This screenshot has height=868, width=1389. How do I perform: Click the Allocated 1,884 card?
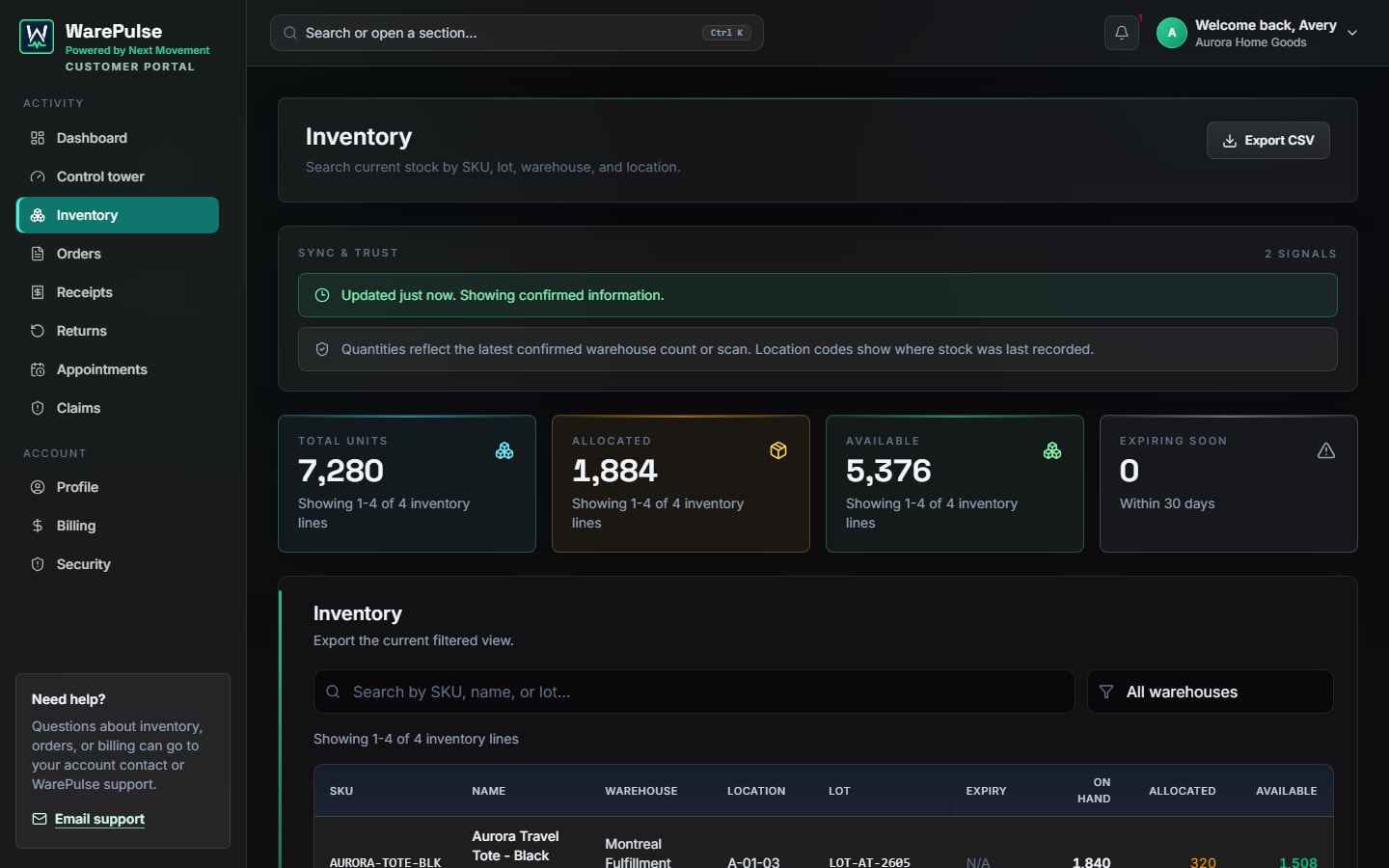[x=681, y=483]
